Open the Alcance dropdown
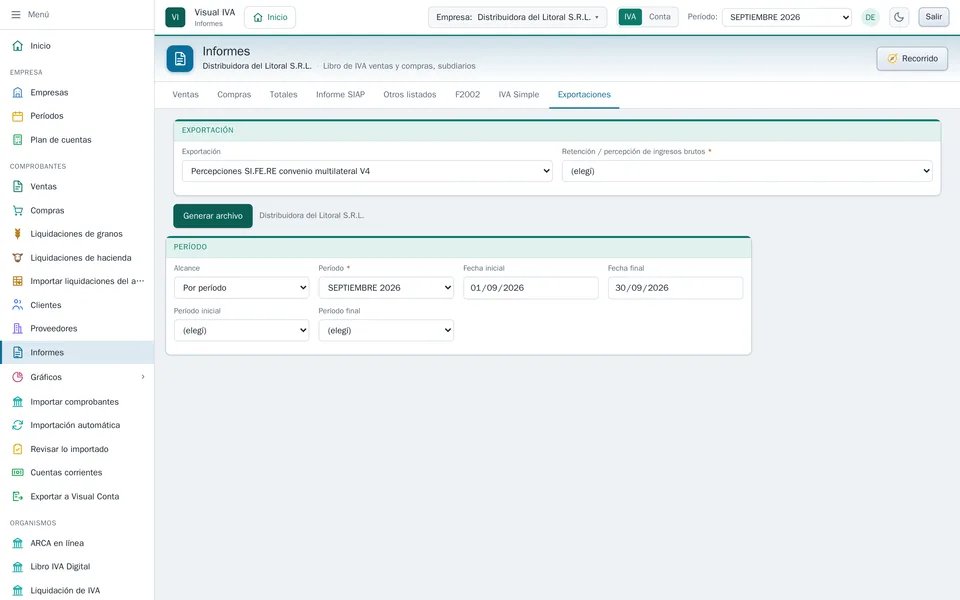960x600 pixels. (x=241, y=288)
